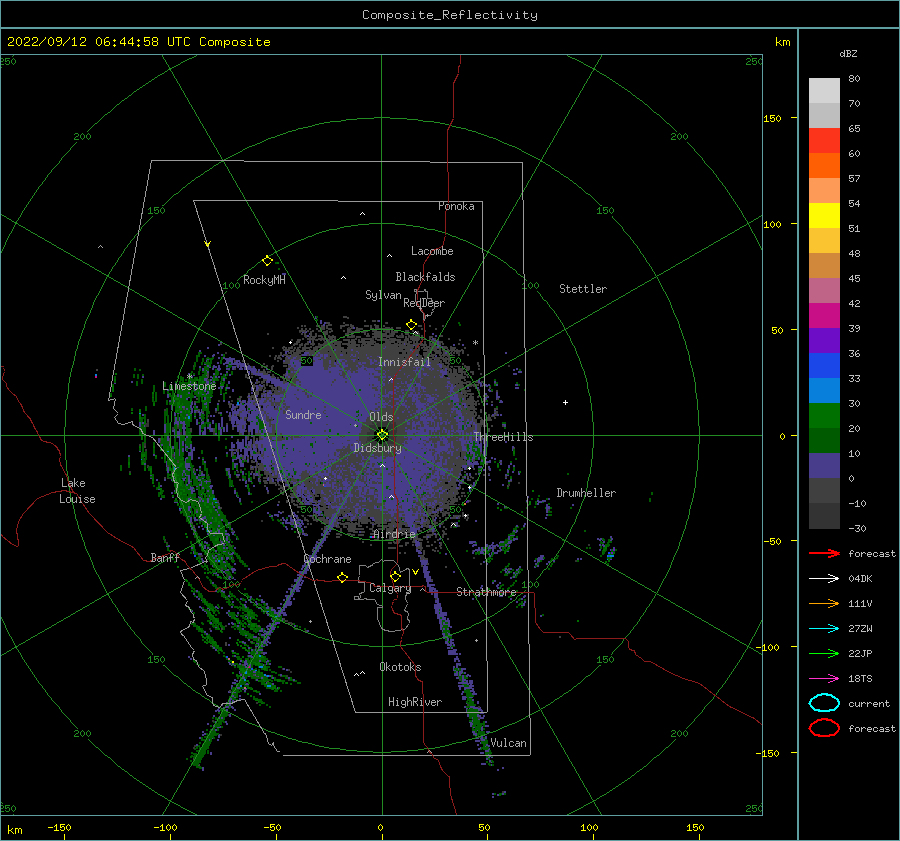Click yellow diamond marker near RockyMH
900x841 pixels.
tap(267, 261)
